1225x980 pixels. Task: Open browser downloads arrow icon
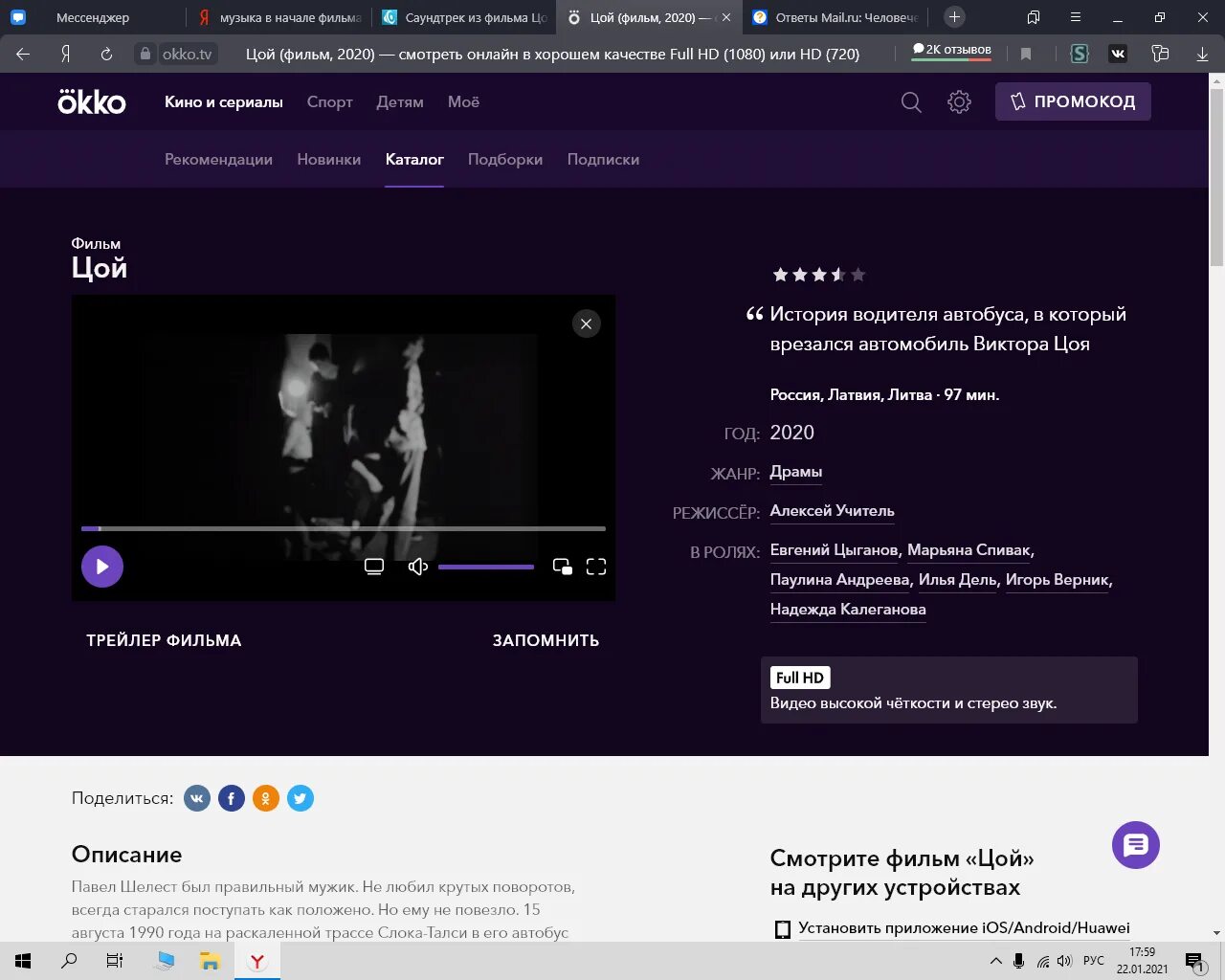tap(1202, 54)
